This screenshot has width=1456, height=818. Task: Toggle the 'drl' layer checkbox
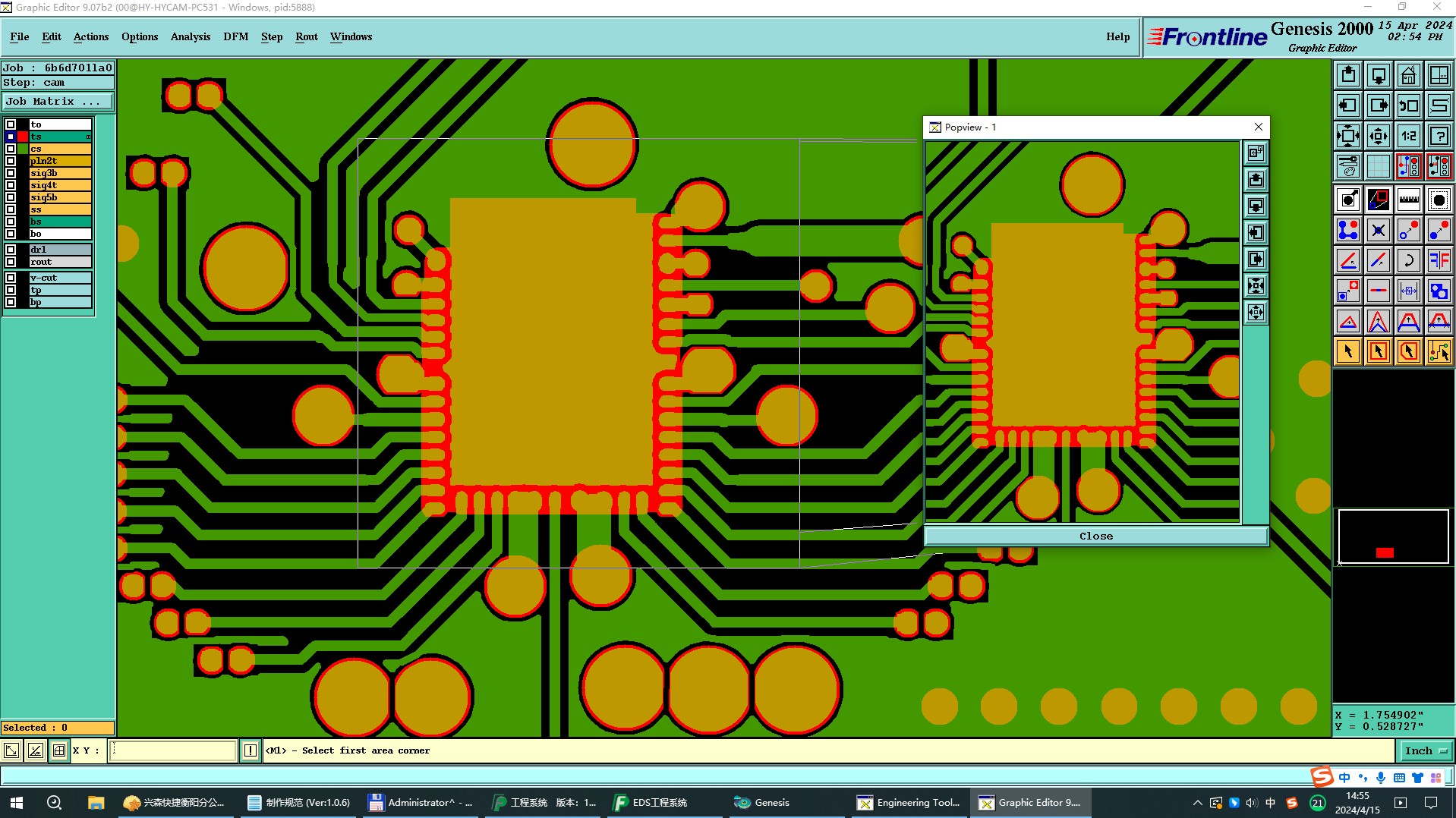[x=11, y=250]
